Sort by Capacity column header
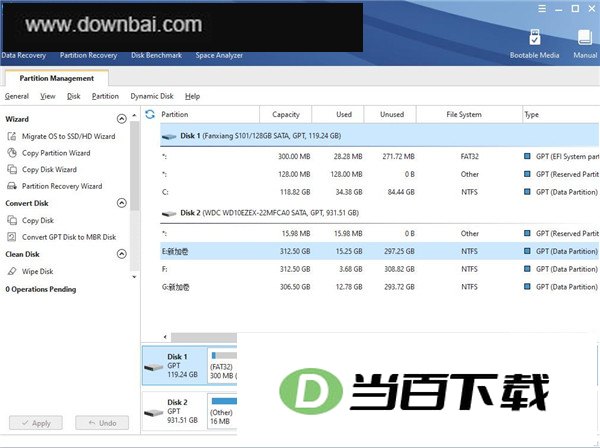This screenshot has height=448, width=600. point(286,114)
